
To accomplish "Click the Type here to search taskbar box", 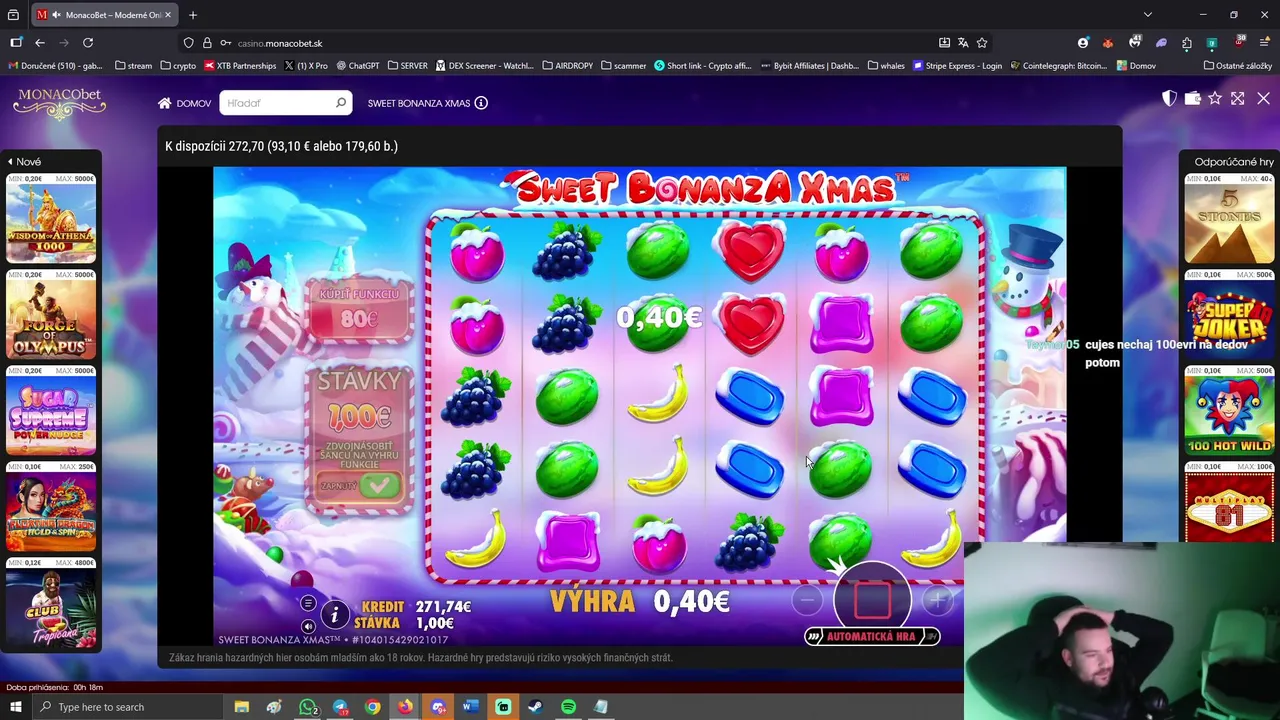I will [127, 707].
